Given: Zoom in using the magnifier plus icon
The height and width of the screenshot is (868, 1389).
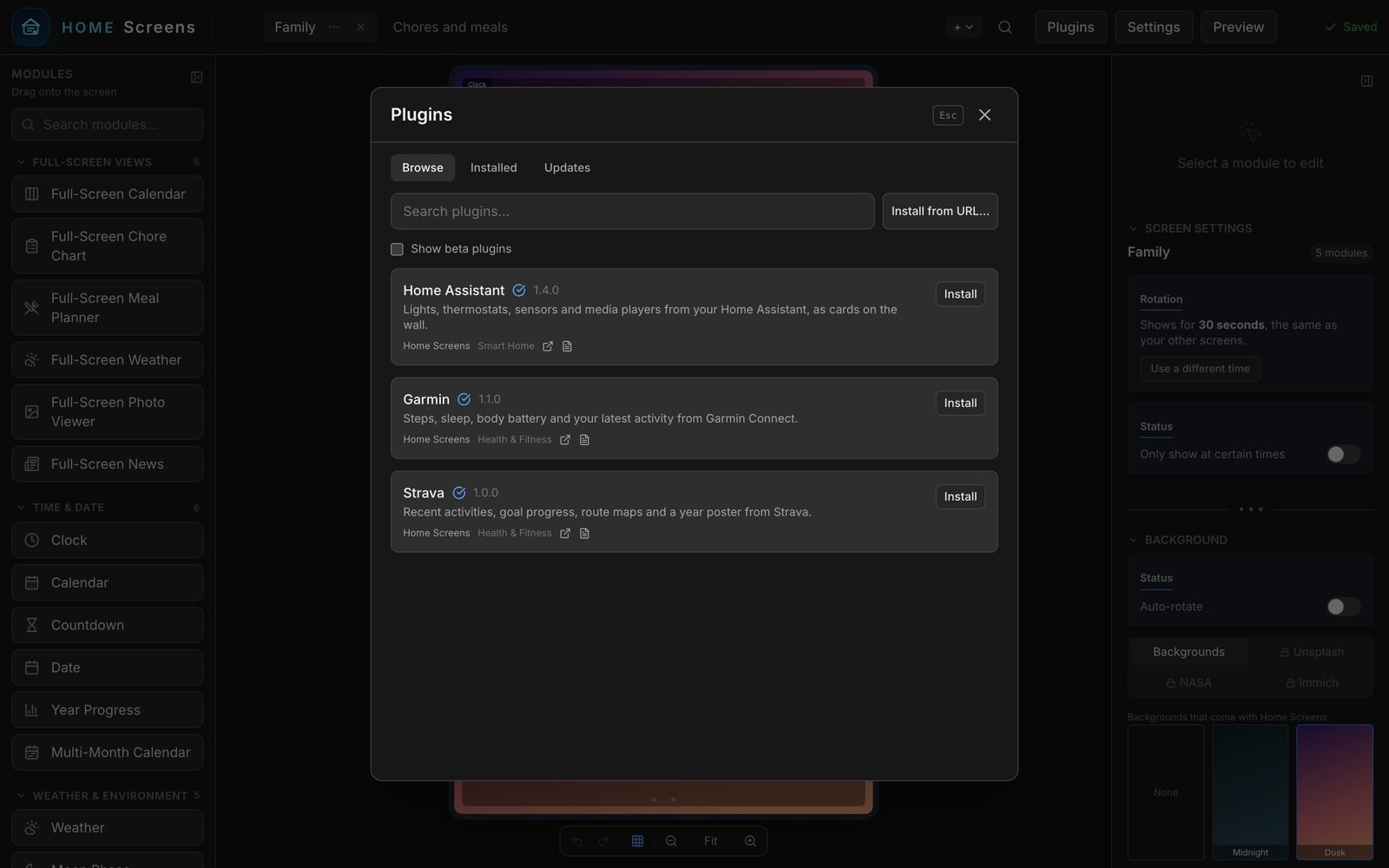Looking at the screenshot, I should [750, 841].
